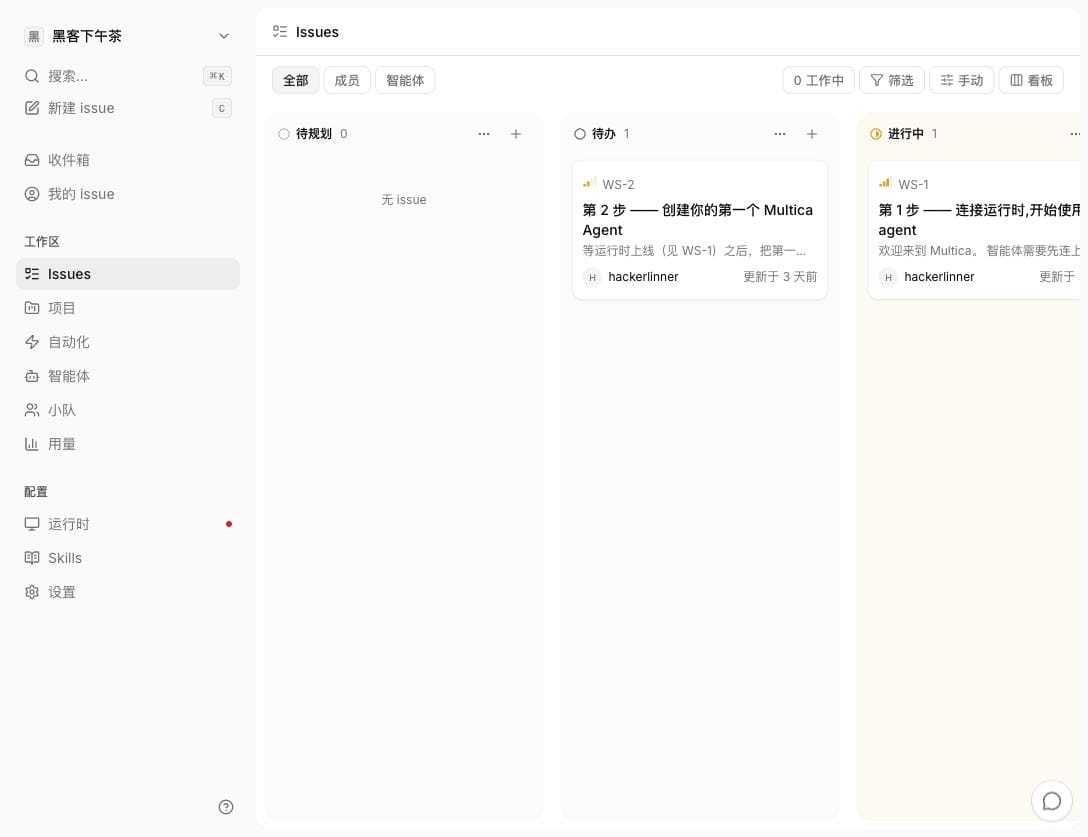Click the search magnifier icon
Viewport: 1088px width, 837px height.
32,76
